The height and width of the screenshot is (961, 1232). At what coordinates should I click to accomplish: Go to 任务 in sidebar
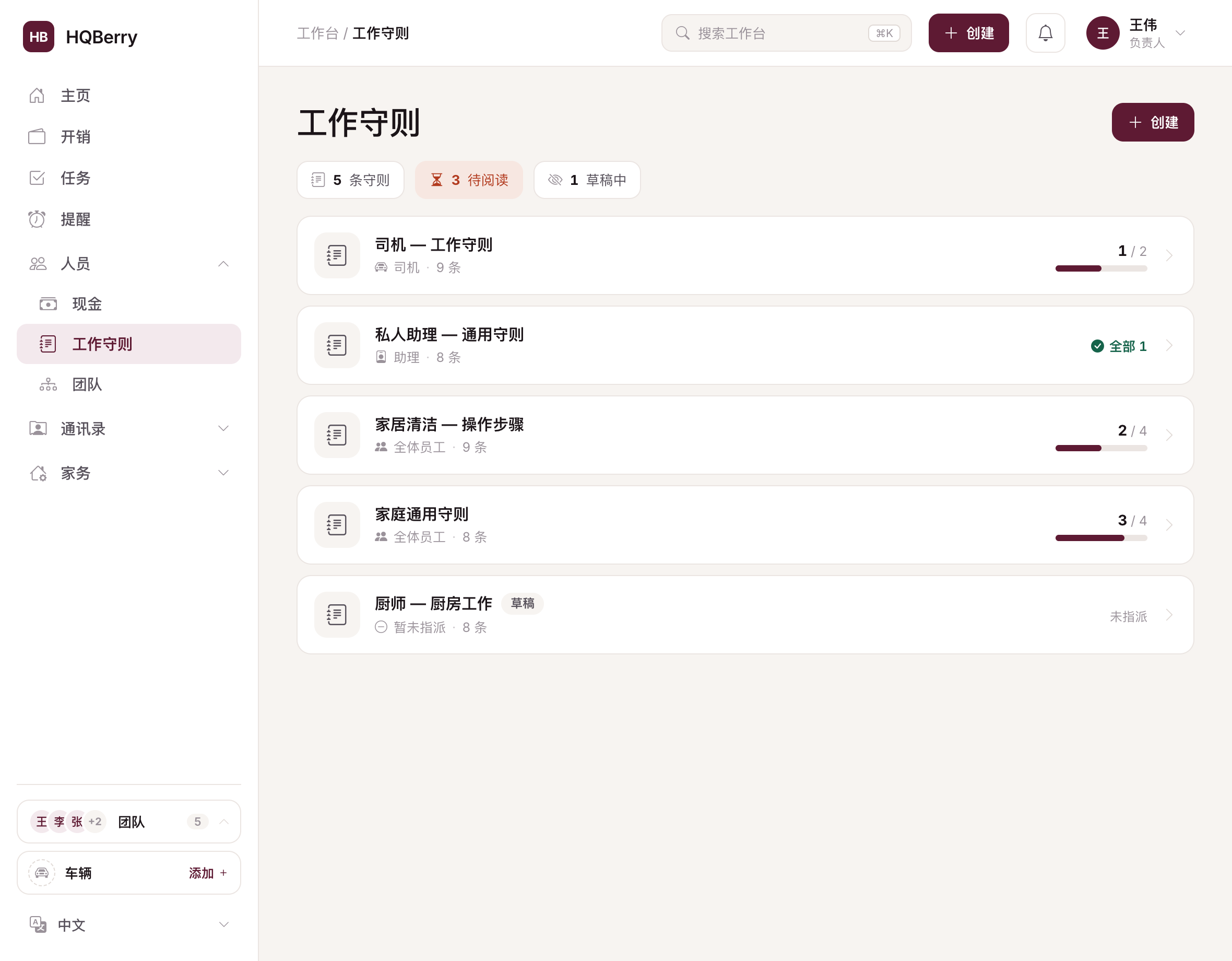tap(128, 178)
